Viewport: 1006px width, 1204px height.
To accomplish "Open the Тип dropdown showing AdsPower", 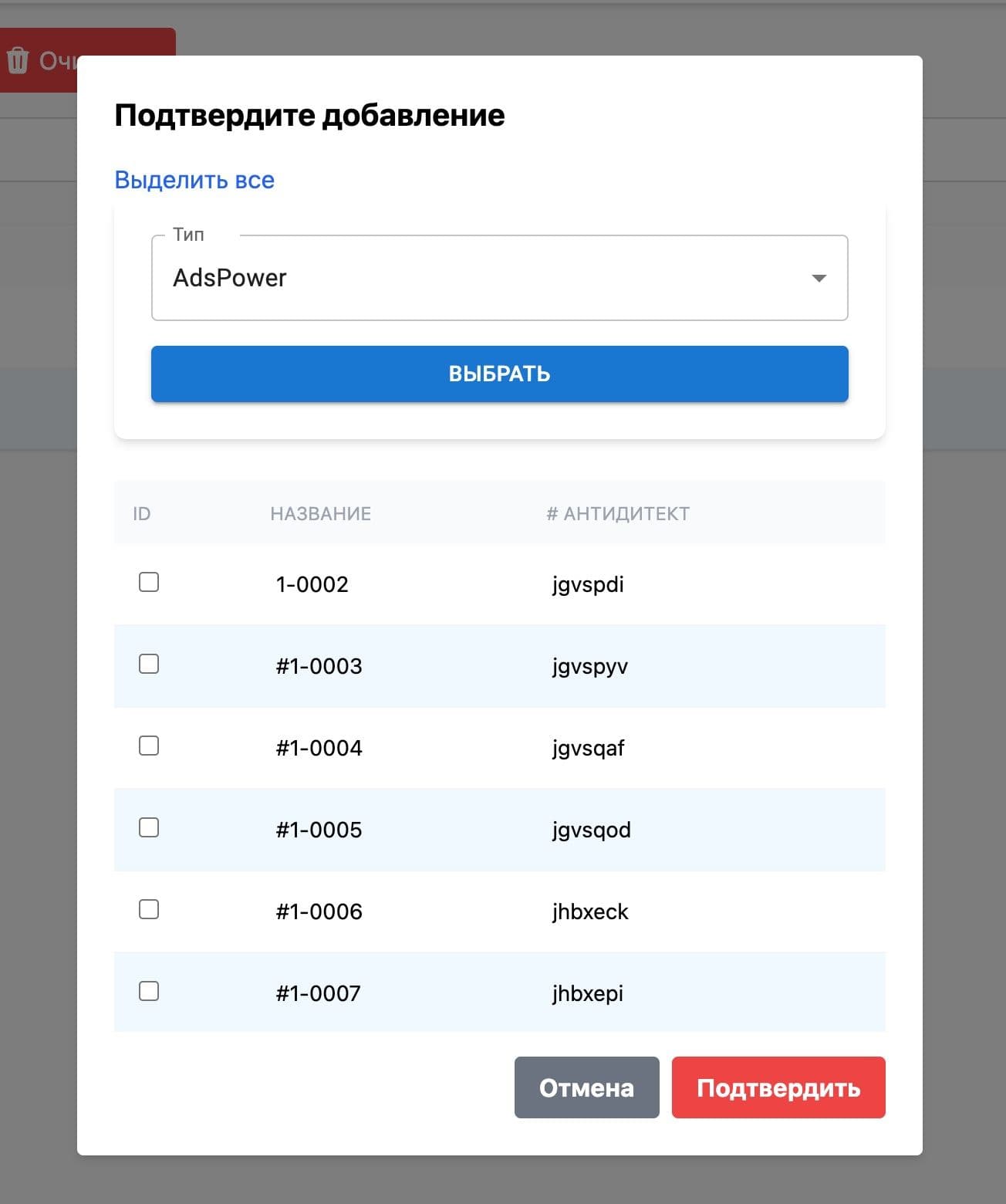I will click(500, 278).
